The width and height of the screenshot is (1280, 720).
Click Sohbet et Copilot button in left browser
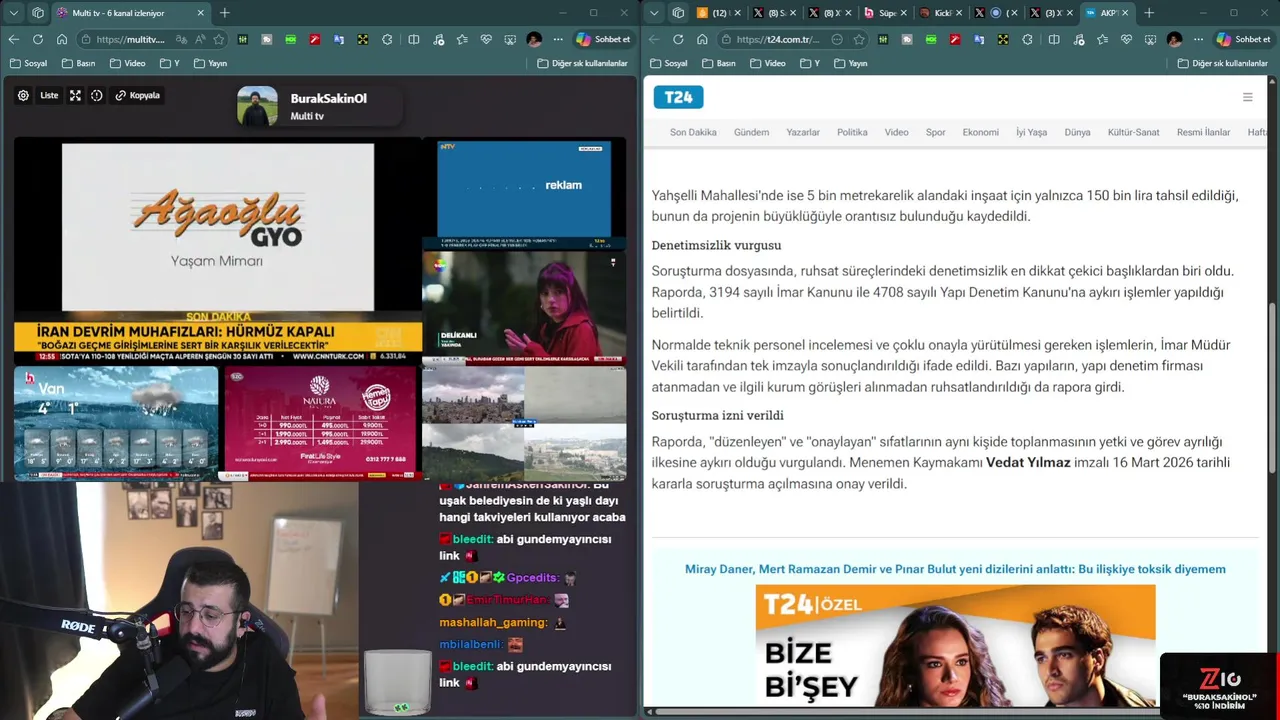(x=603, y=39)
